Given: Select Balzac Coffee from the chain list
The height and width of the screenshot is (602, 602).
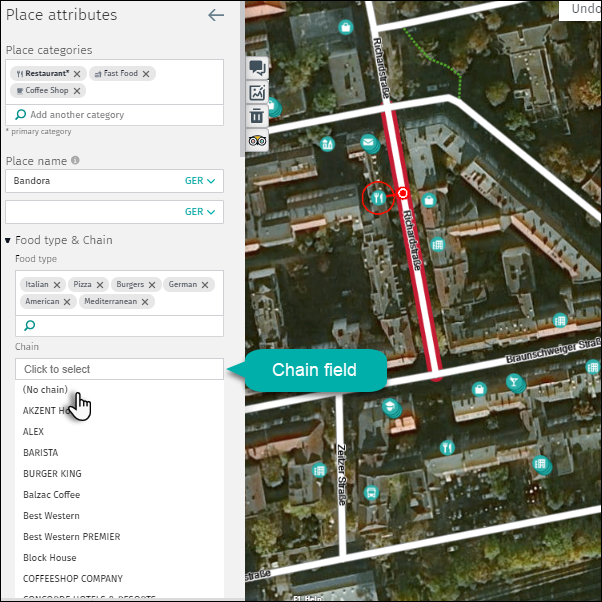Looking at the screenshot, I should (x=51, y=495).
